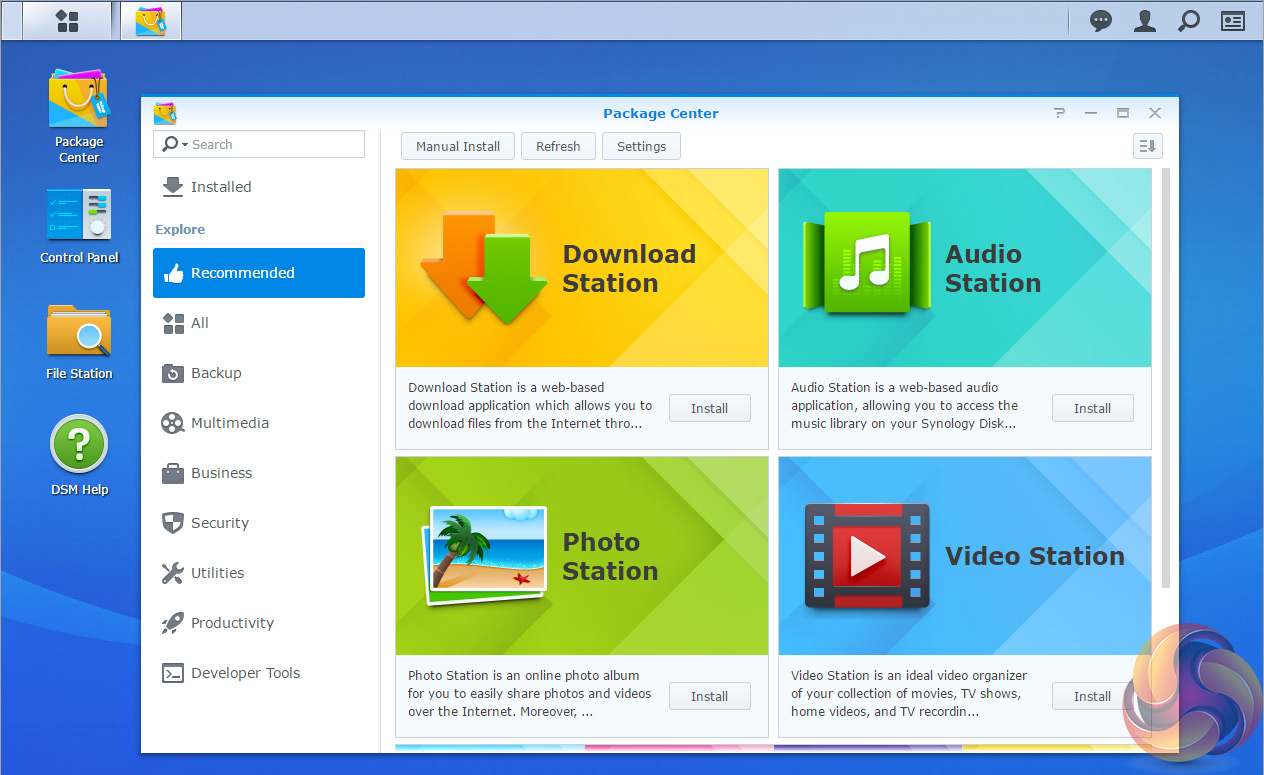Click the Audio Station banner thumbnail
Screen dimensions: 1264x775
pos(964,268)
